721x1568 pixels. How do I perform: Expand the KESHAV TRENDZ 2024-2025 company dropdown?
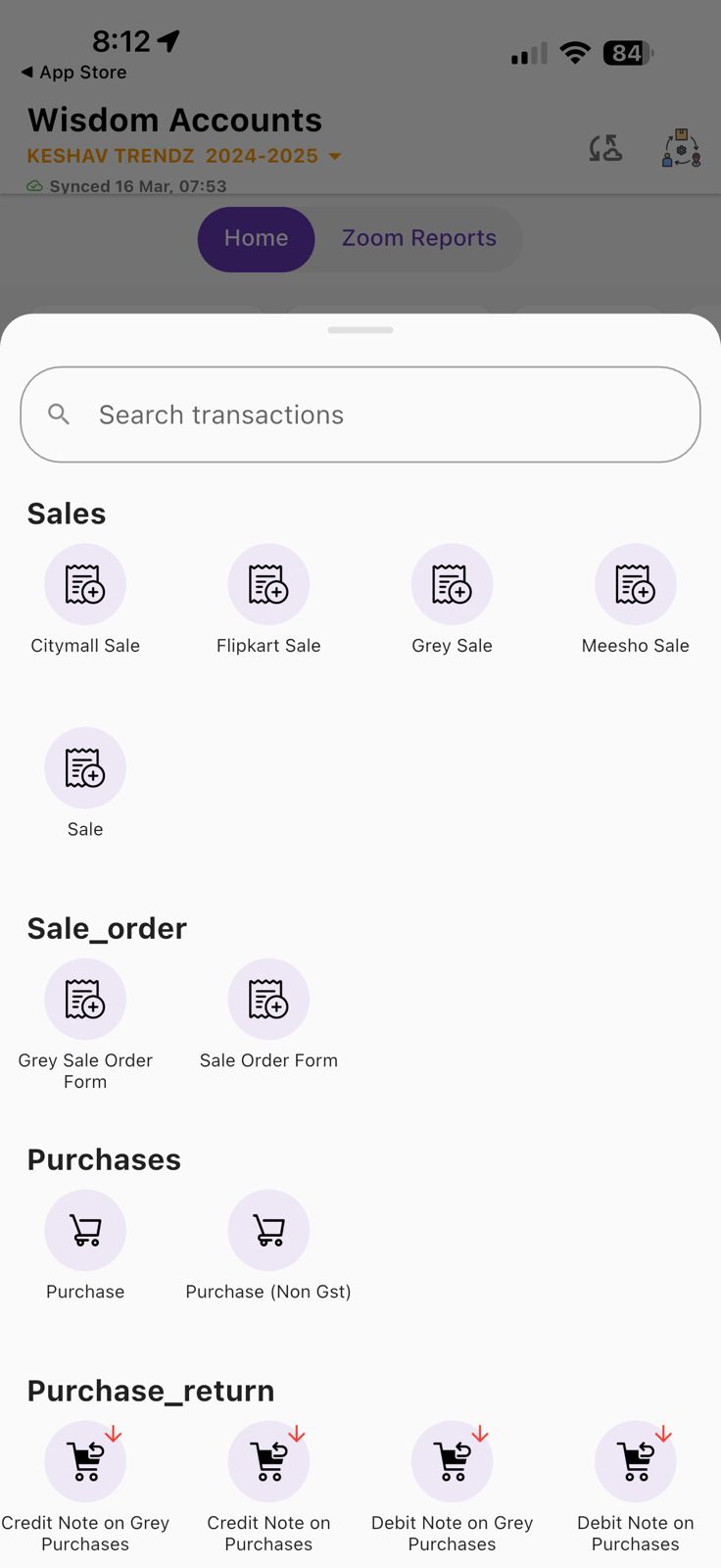point(184,156)
